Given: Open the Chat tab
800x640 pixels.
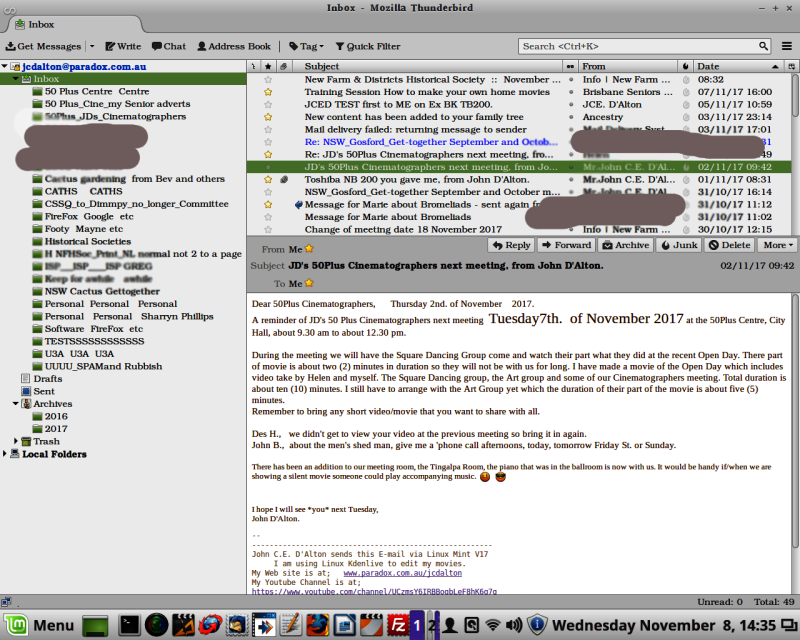Looking at the screenshot, I should tap(169, 46).
